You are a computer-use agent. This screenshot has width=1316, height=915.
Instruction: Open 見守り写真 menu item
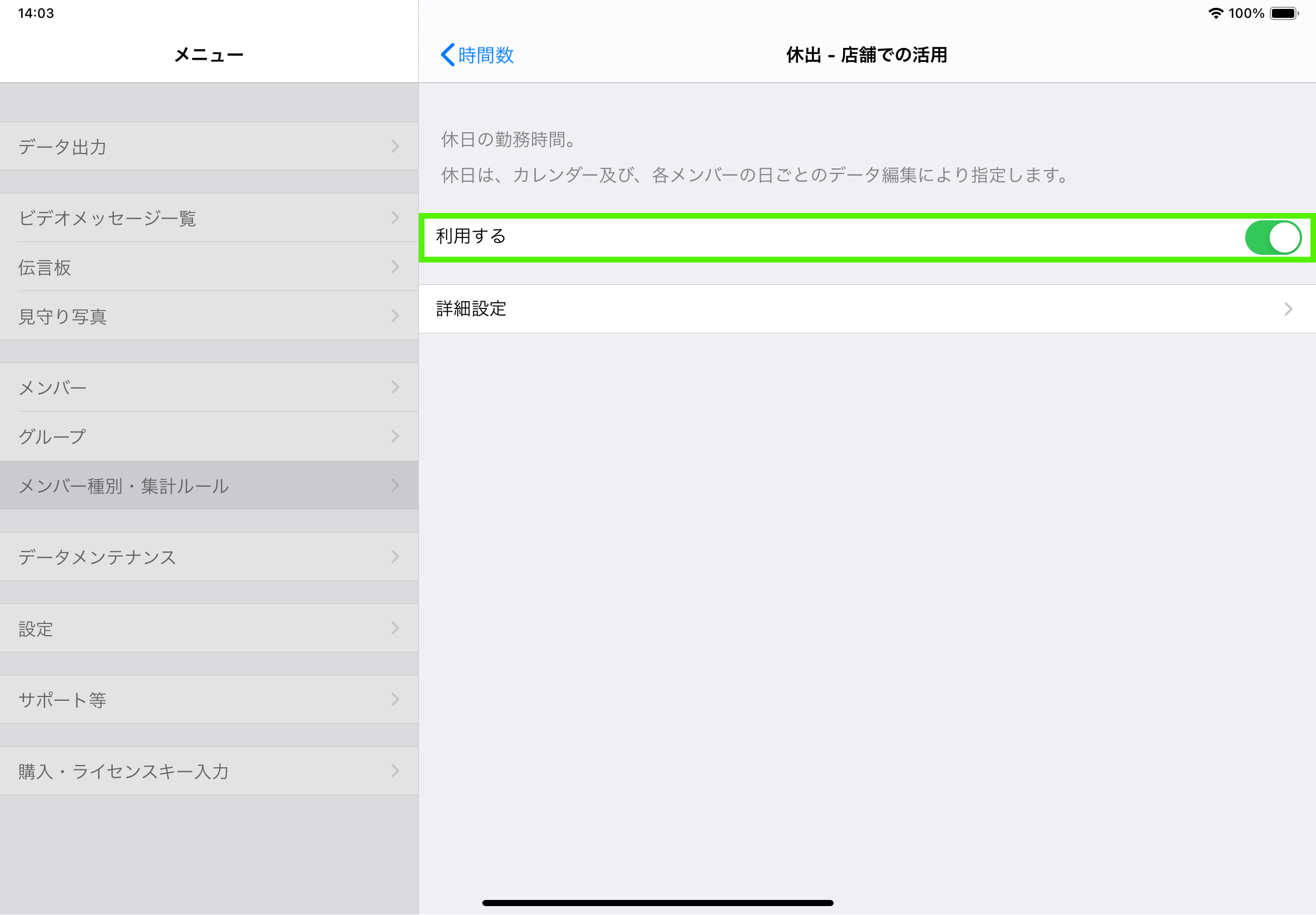click(x=209, y=316)
